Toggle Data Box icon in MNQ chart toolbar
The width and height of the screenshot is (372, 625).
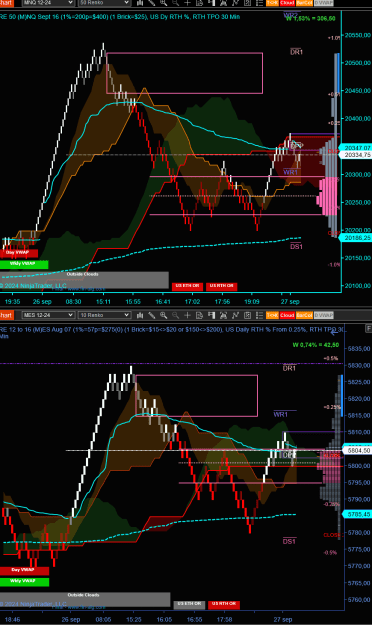[211, 3]
